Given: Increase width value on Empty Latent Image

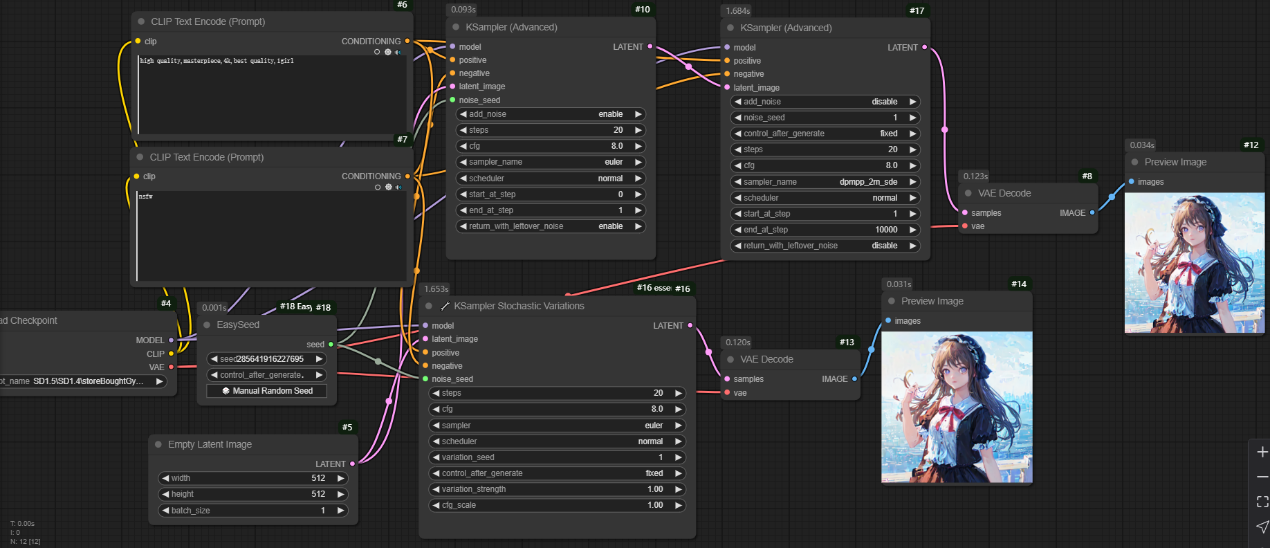Looking at the screenshot, I should tap(342, 479).
